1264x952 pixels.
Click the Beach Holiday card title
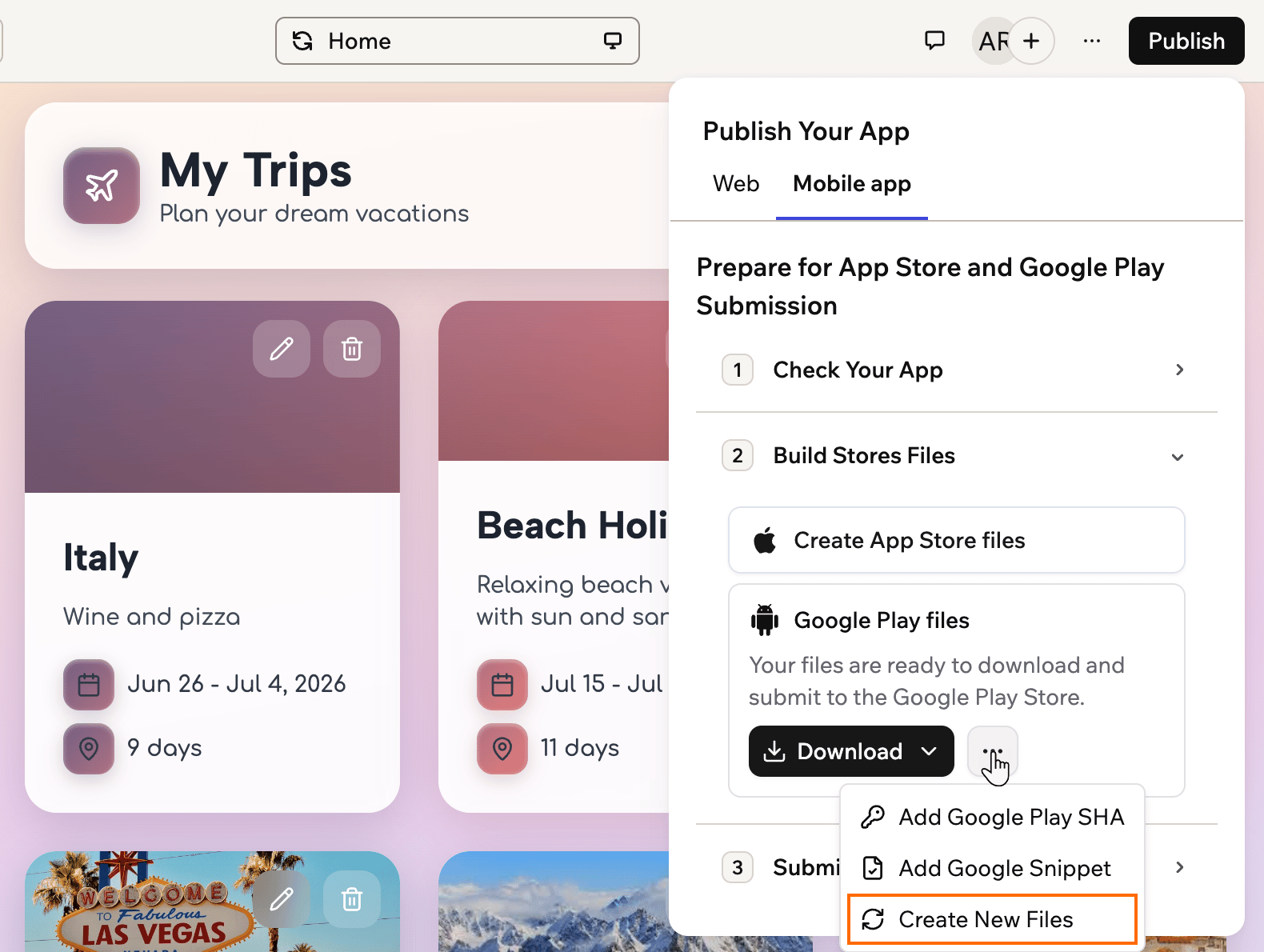pos(572,526)
